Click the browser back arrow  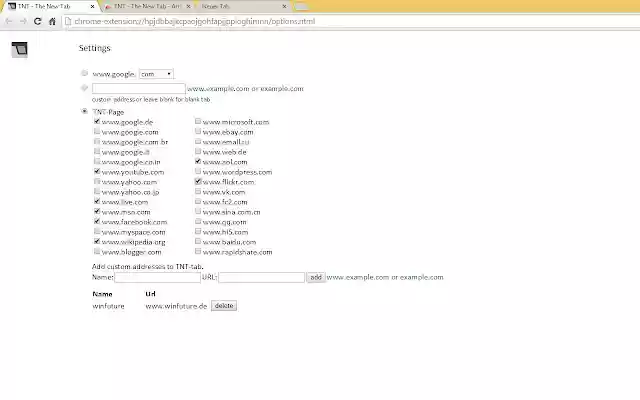click(x=9, y=21)
